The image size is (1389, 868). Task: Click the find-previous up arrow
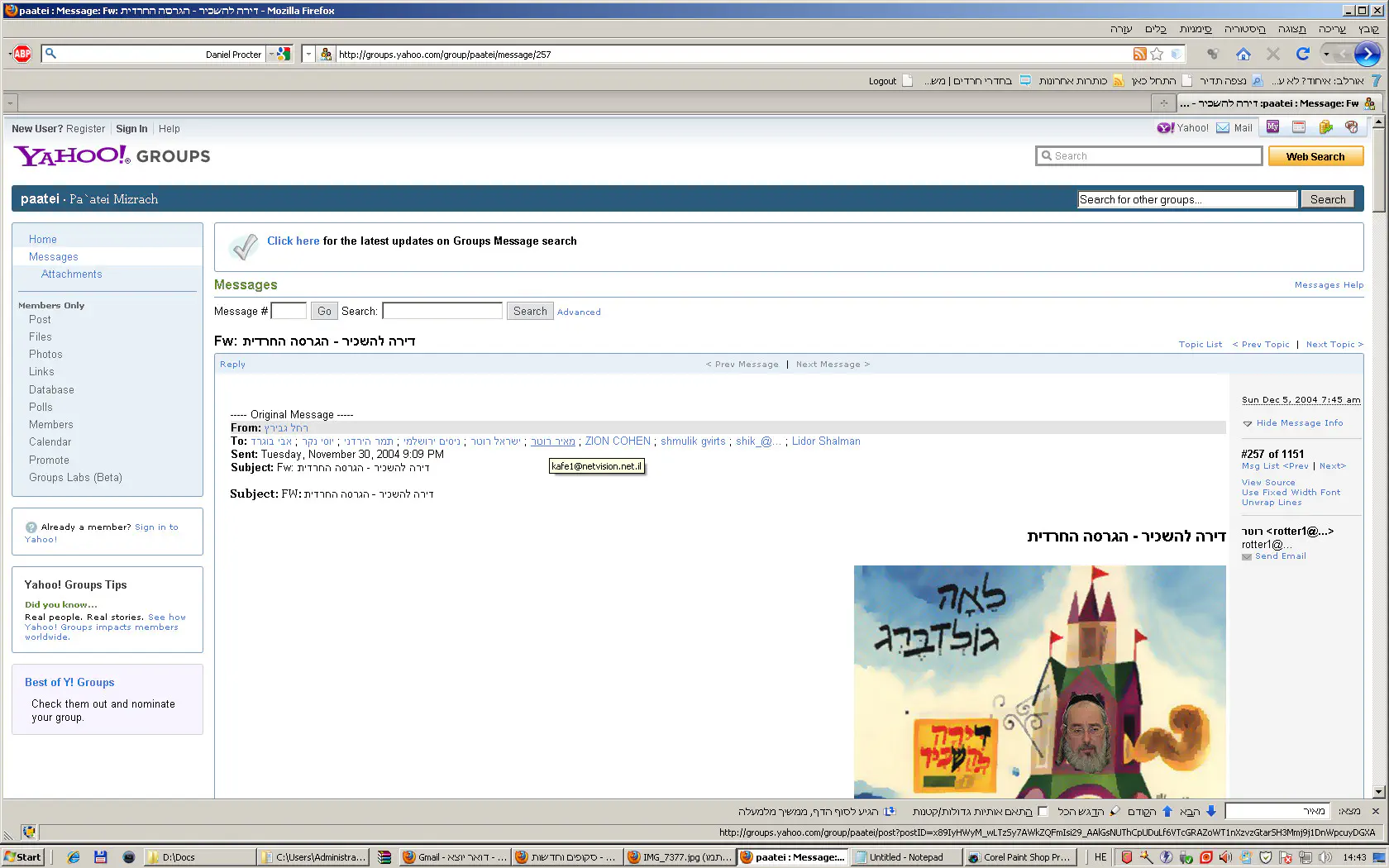coord(1167,811)
